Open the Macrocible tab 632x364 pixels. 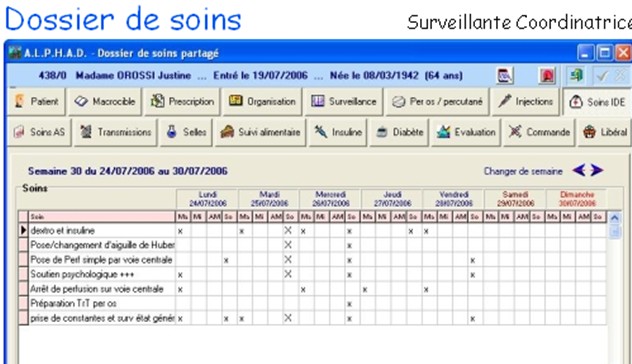(x=105, y=102)
